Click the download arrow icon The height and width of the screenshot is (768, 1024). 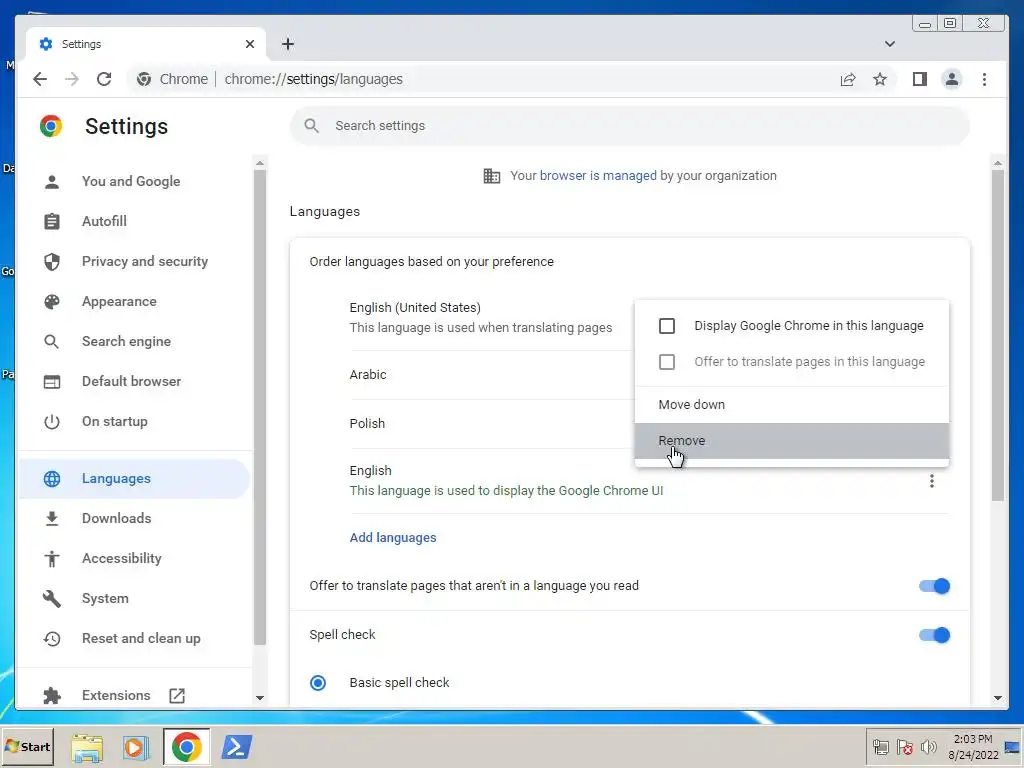52,518
